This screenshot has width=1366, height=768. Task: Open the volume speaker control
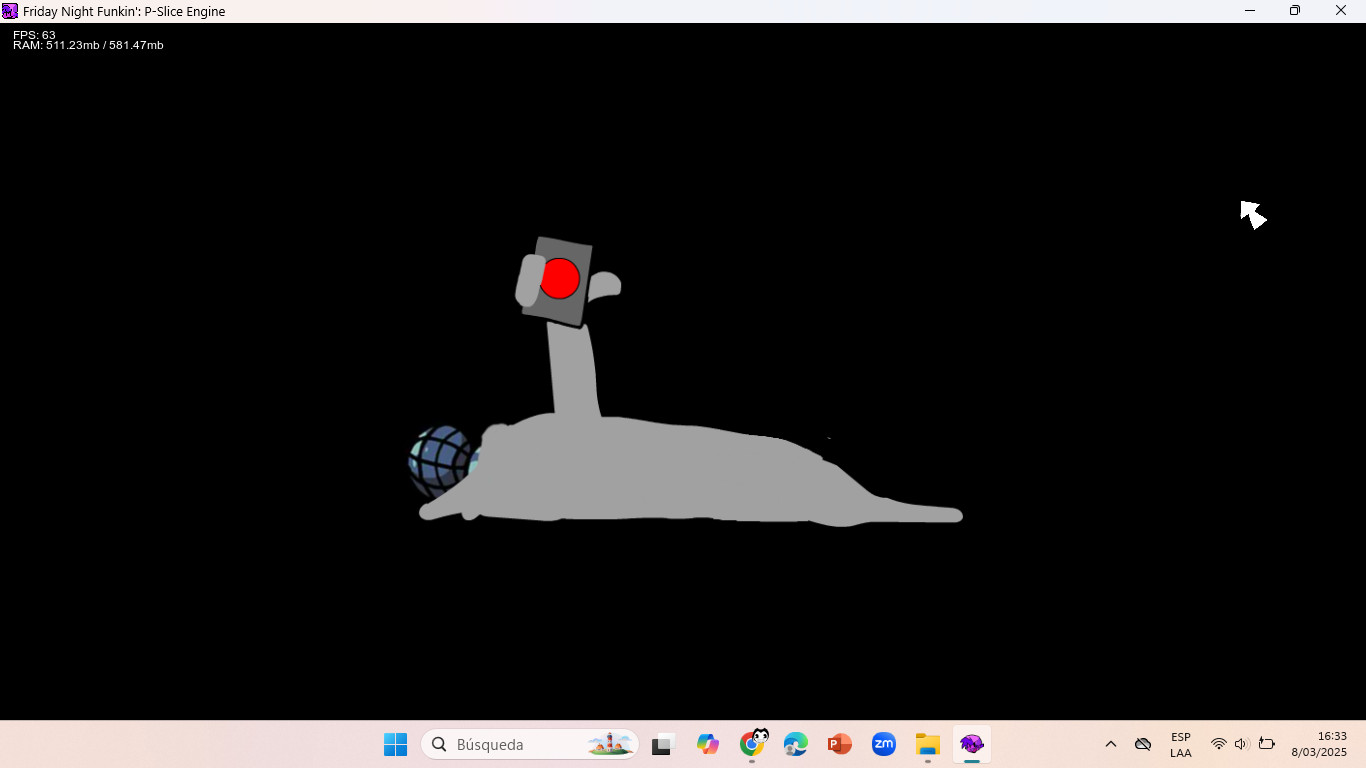click(1242, 745)
